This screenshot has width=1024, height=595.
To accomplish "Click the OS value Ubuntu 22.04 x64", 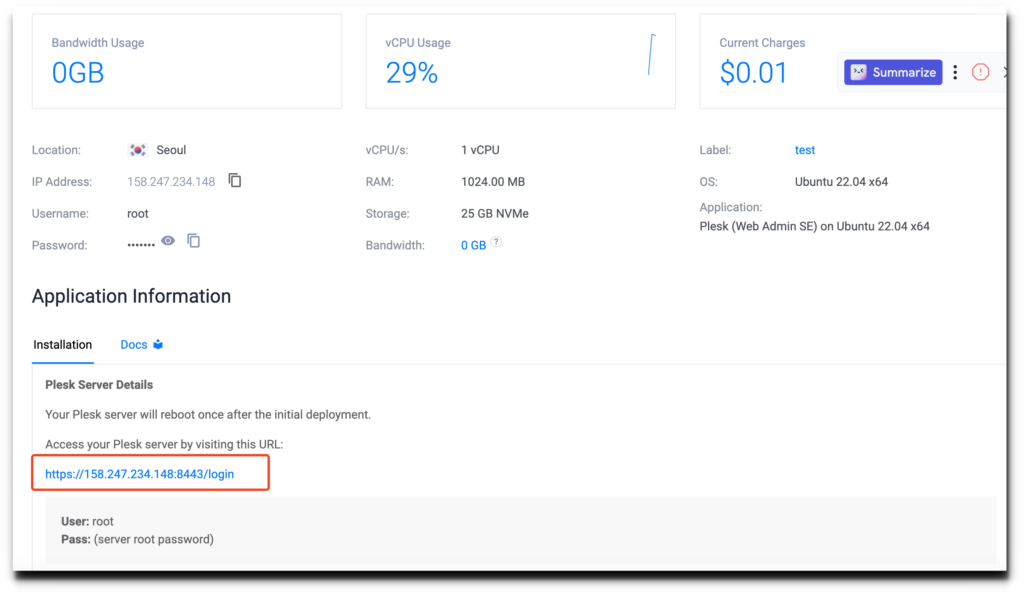I will pos(841,182).
